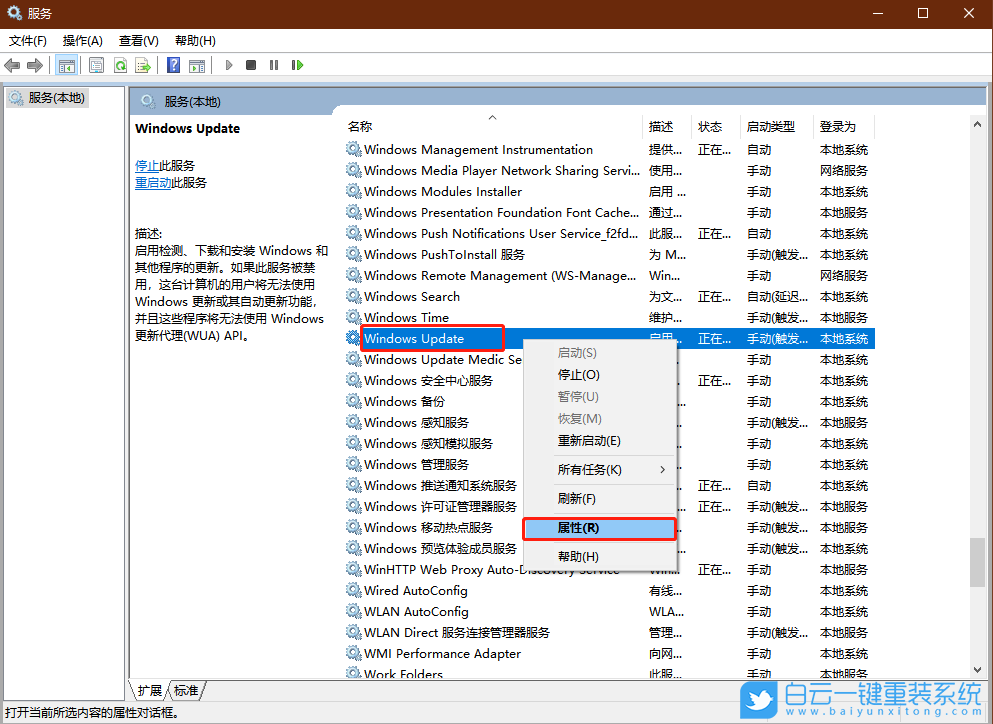
Task: Click the Refresh toolbar icon
Action: [119, 64]
